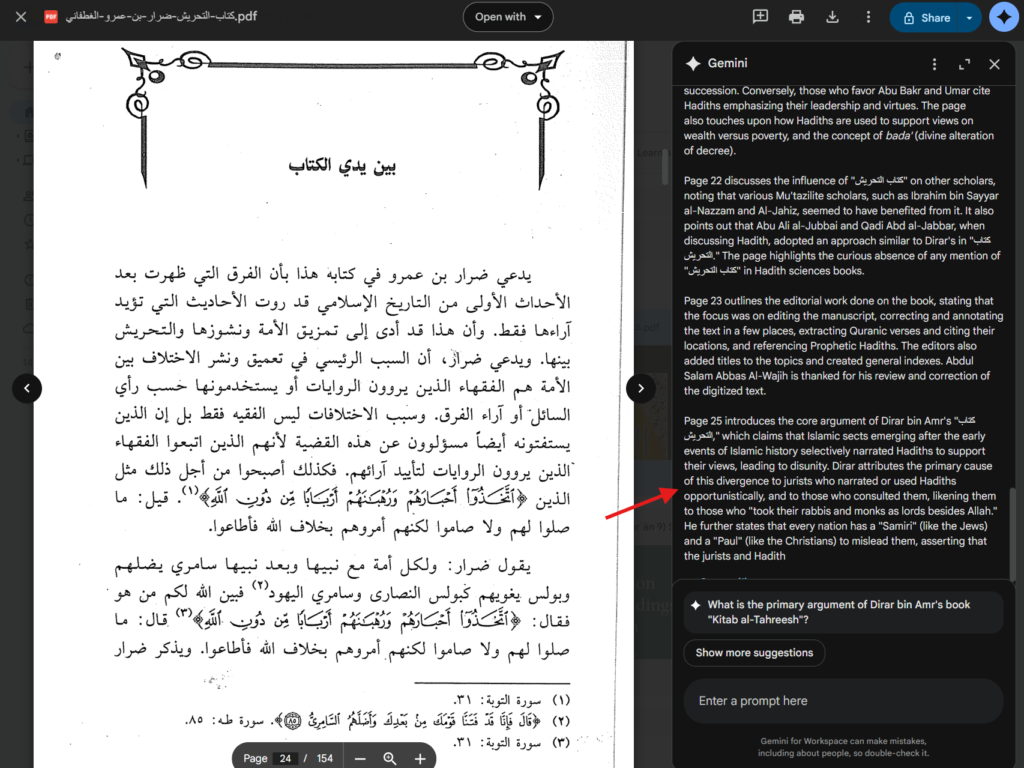
Task: Go to the previous page arrow
Action: tap(27, 389)
